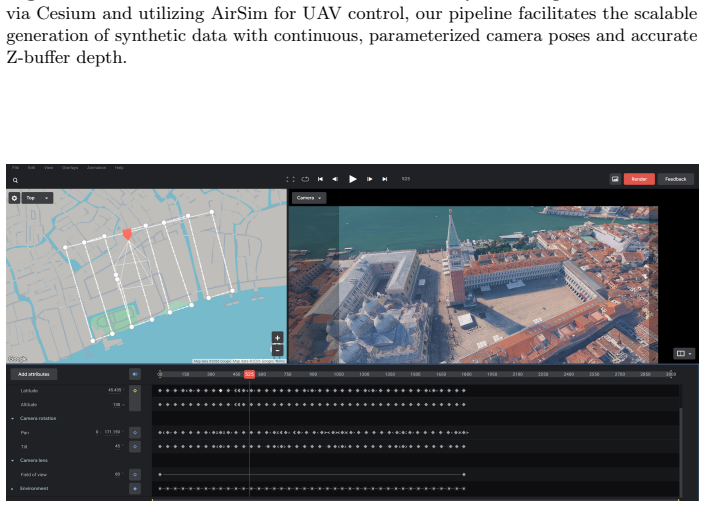Collapse the Camera rotation group
The image size is (705, 507).
[x=13, y=418]
